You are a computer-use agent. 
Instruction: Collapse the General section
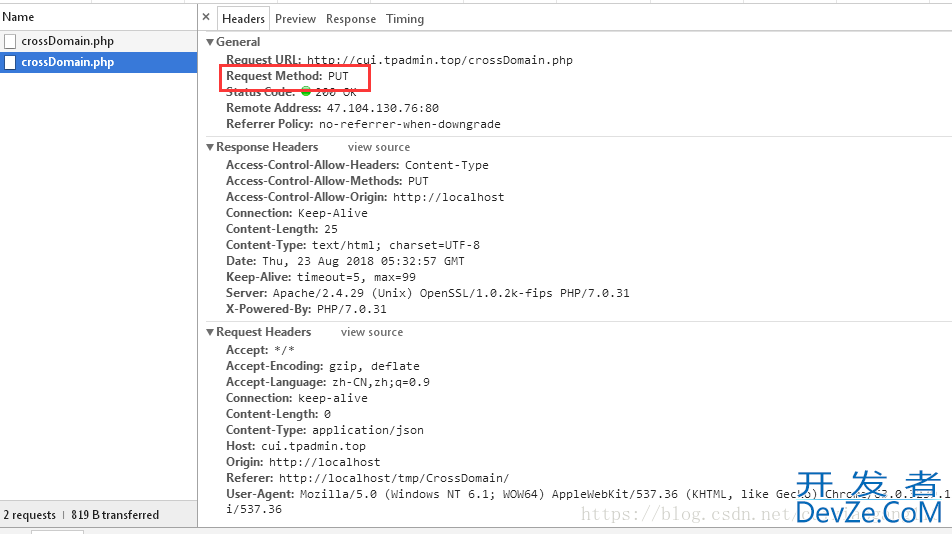[209, 42]
